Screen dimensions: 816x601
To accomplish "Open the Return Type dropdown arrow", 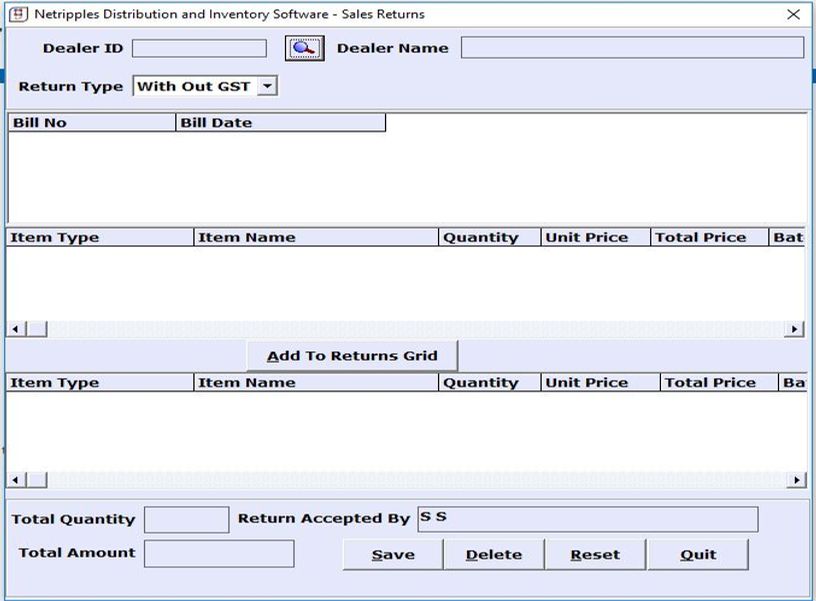I will [x=267, y=86].
